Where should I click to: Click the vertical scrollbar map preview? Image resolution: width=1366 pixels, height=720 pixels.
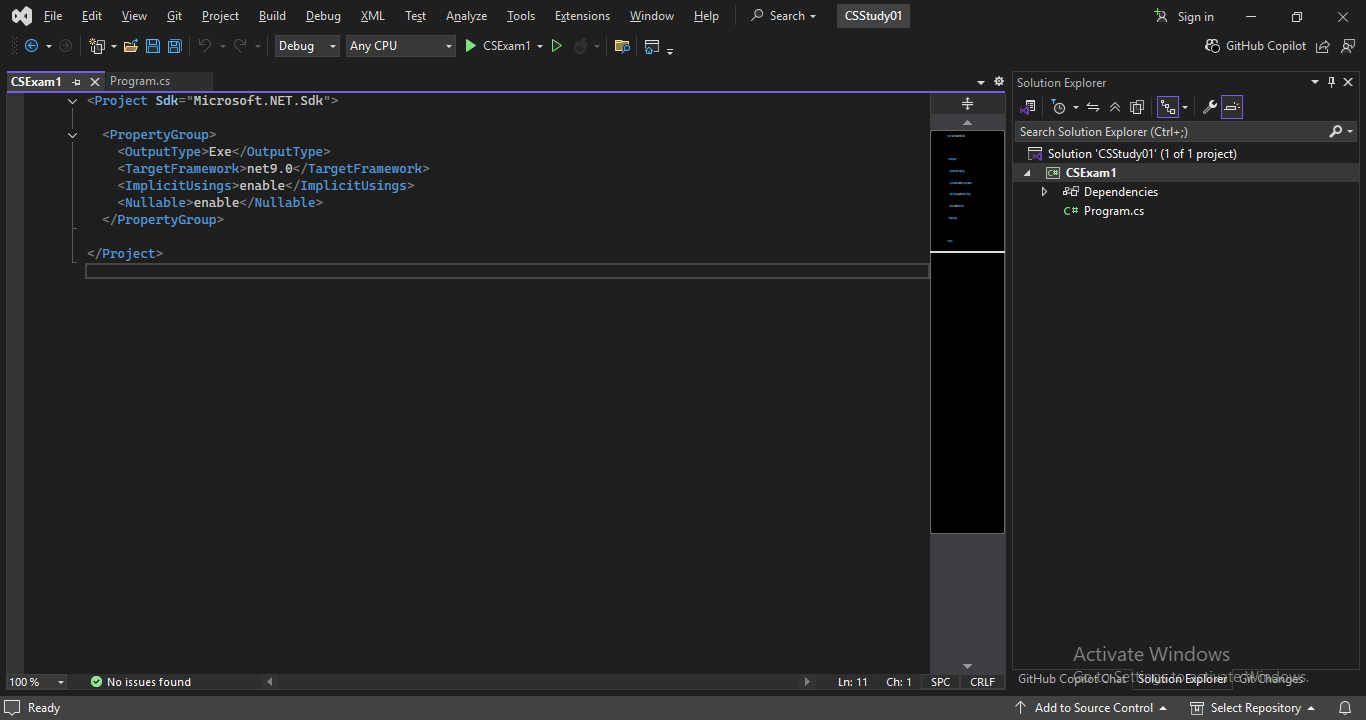coord(967,331)
